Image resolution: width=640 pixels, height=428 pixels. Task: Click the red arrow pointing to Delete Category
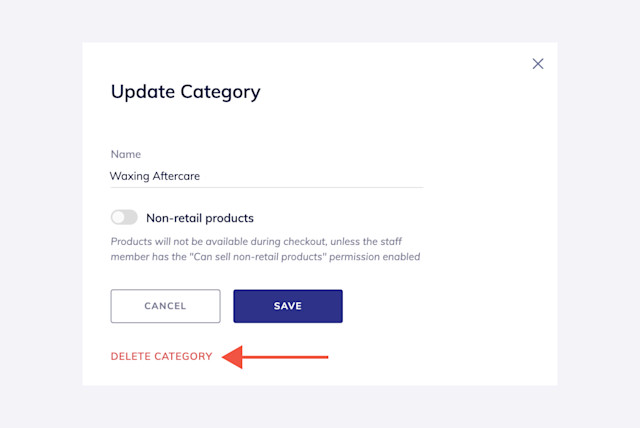click(275, 357)
